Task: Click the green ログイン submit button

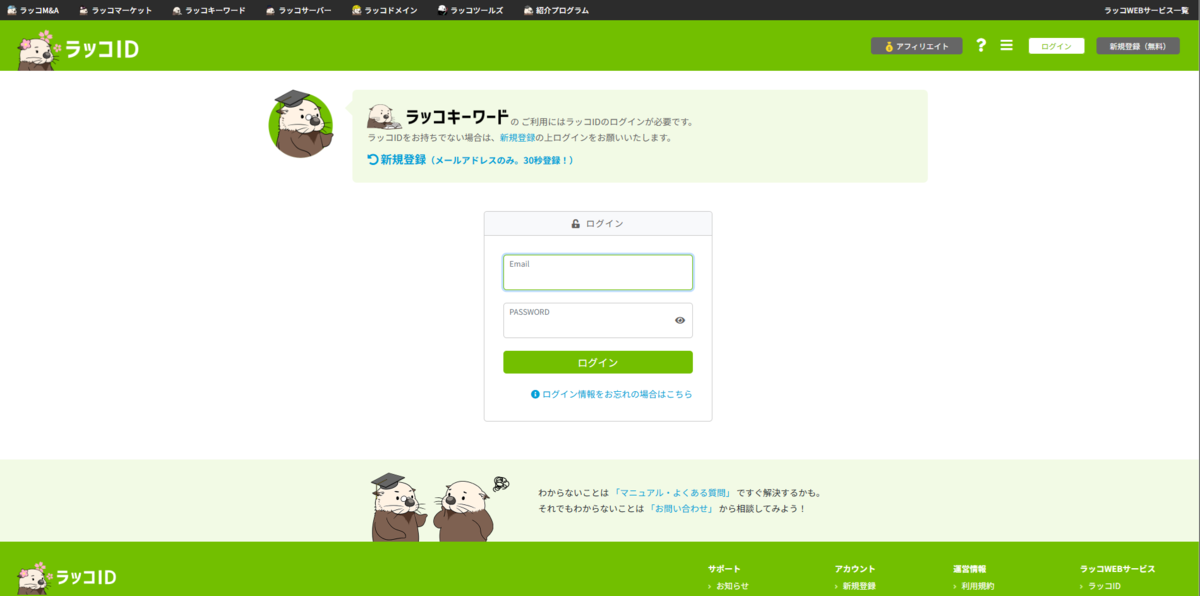Action: [x=598, y=362]
